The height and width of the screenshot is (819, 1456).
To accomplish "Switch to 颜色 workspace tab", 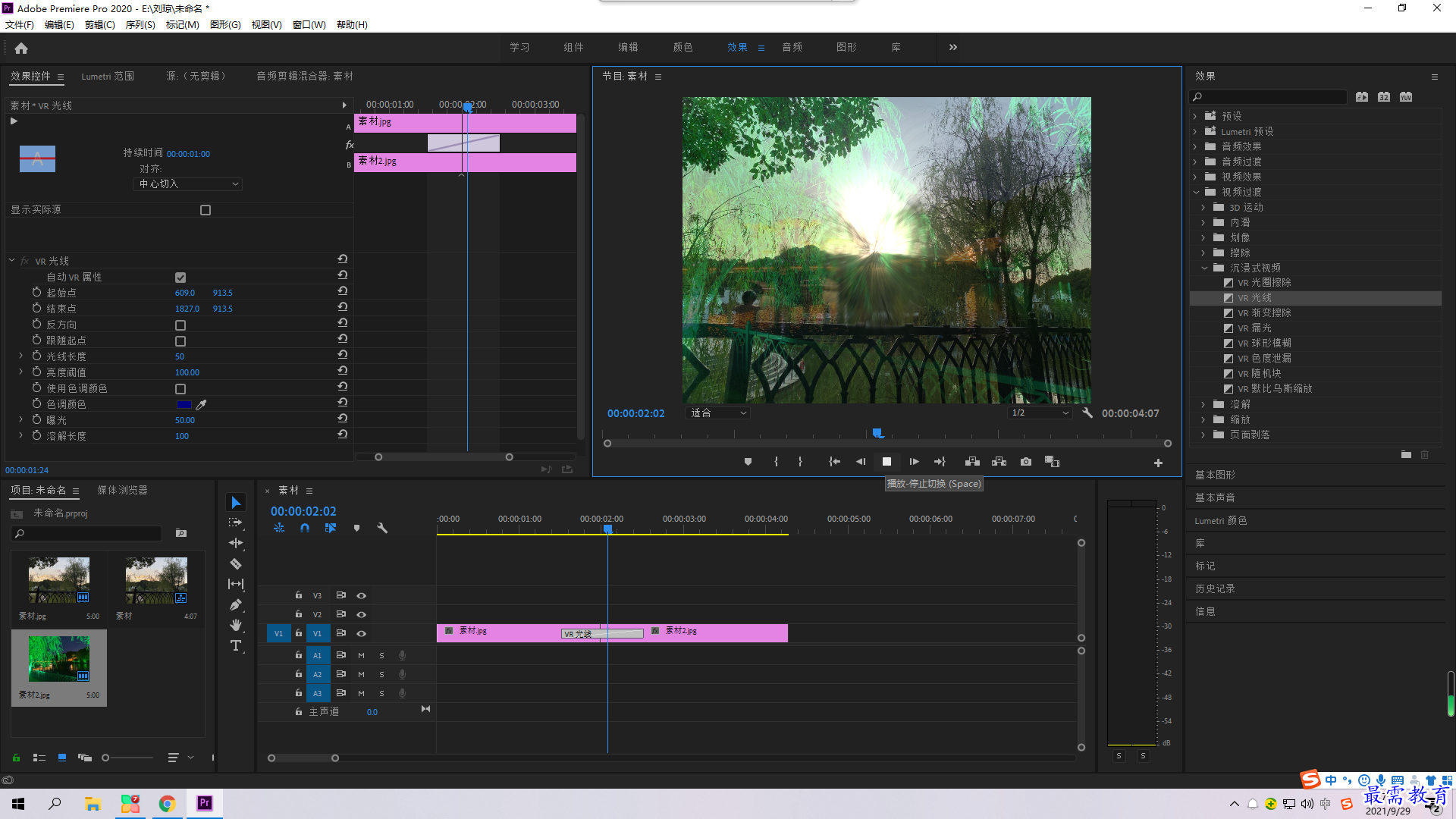I will coord(682,48).
